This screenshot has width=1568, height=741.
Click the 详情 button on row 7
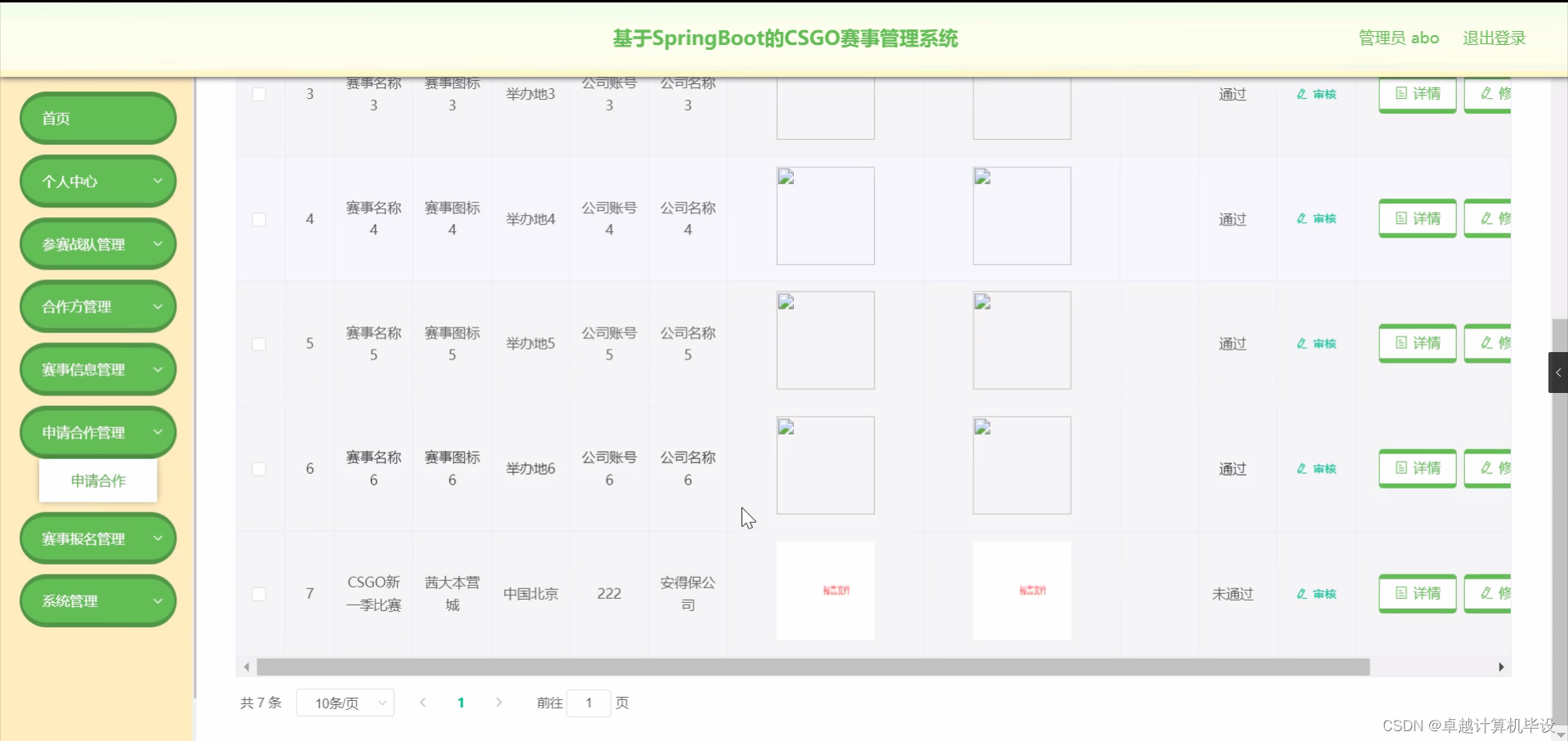[x=1417, y=594]
